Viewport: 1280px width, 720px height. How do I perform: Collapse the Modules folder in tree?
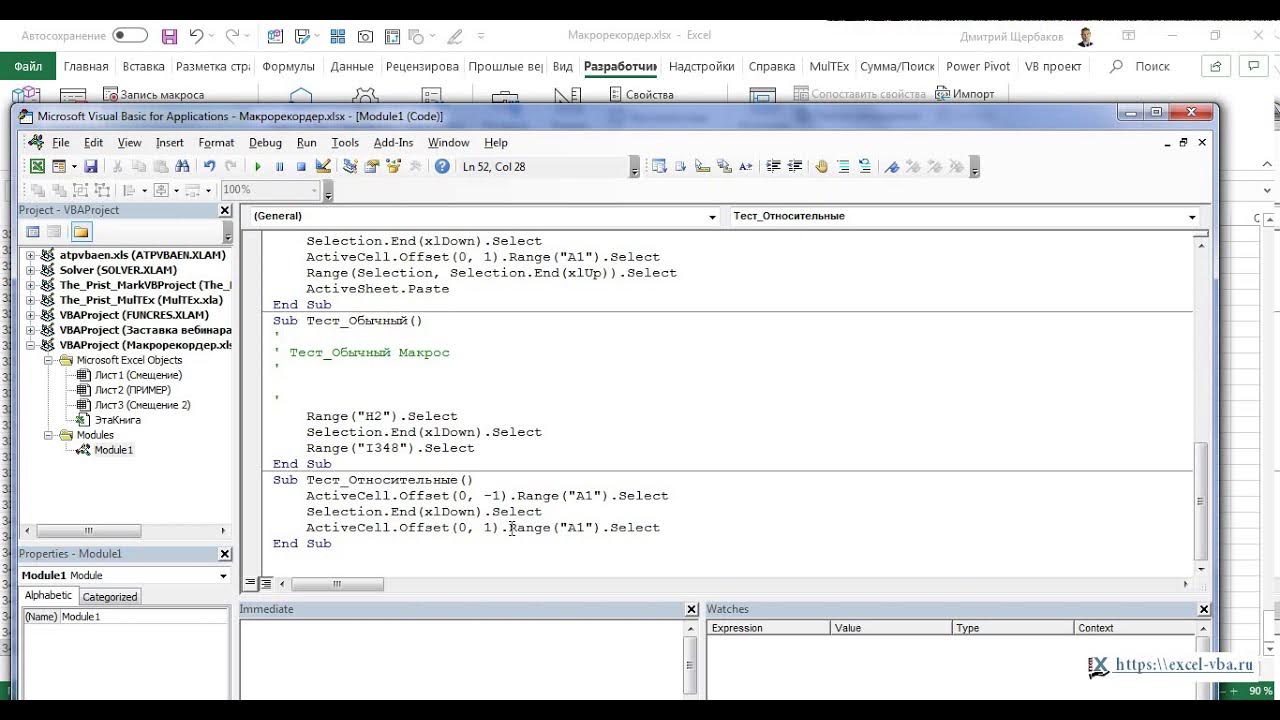[49, 435]
